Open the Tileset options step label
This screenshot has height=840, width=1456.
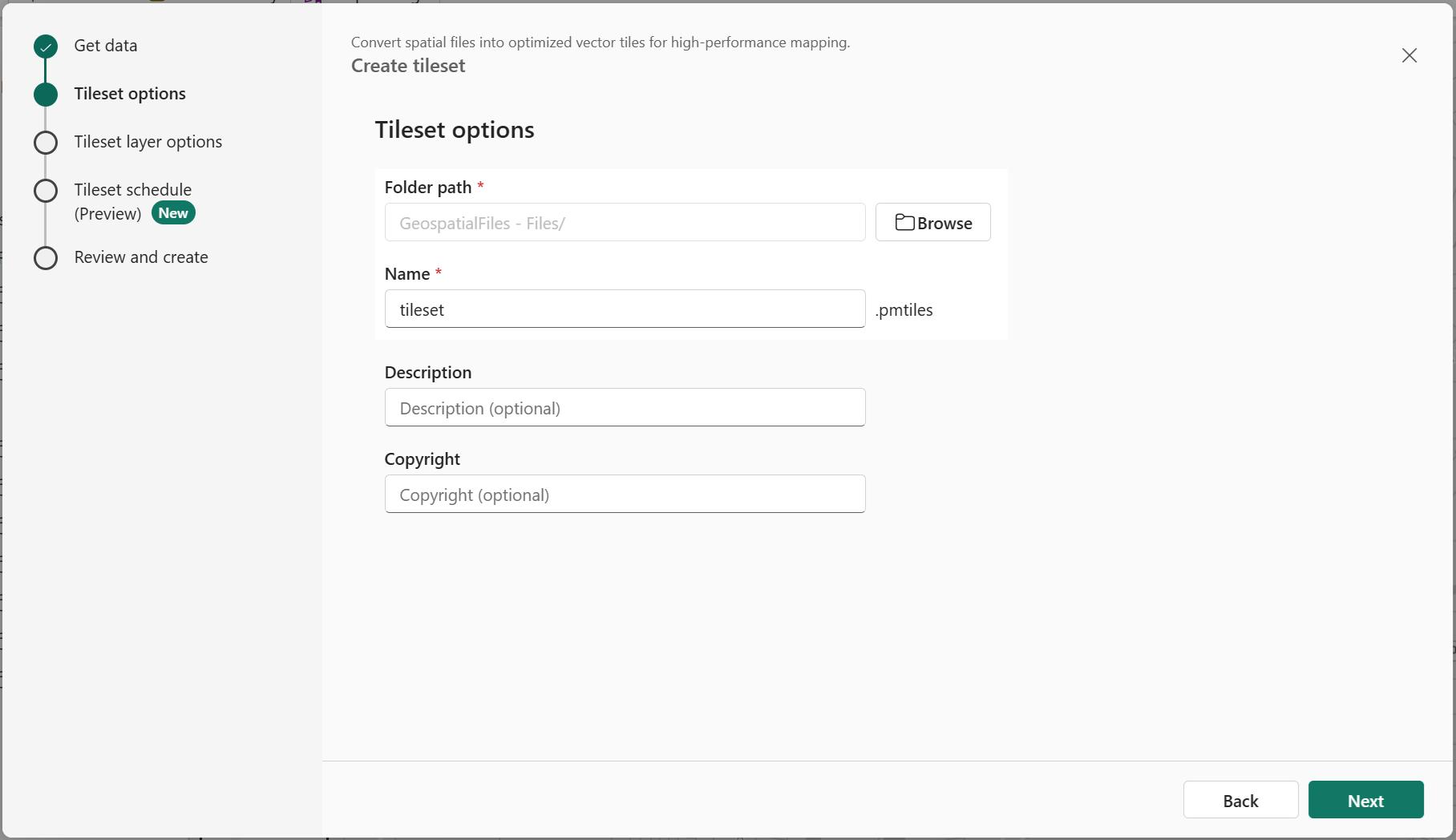pos(130,94)
